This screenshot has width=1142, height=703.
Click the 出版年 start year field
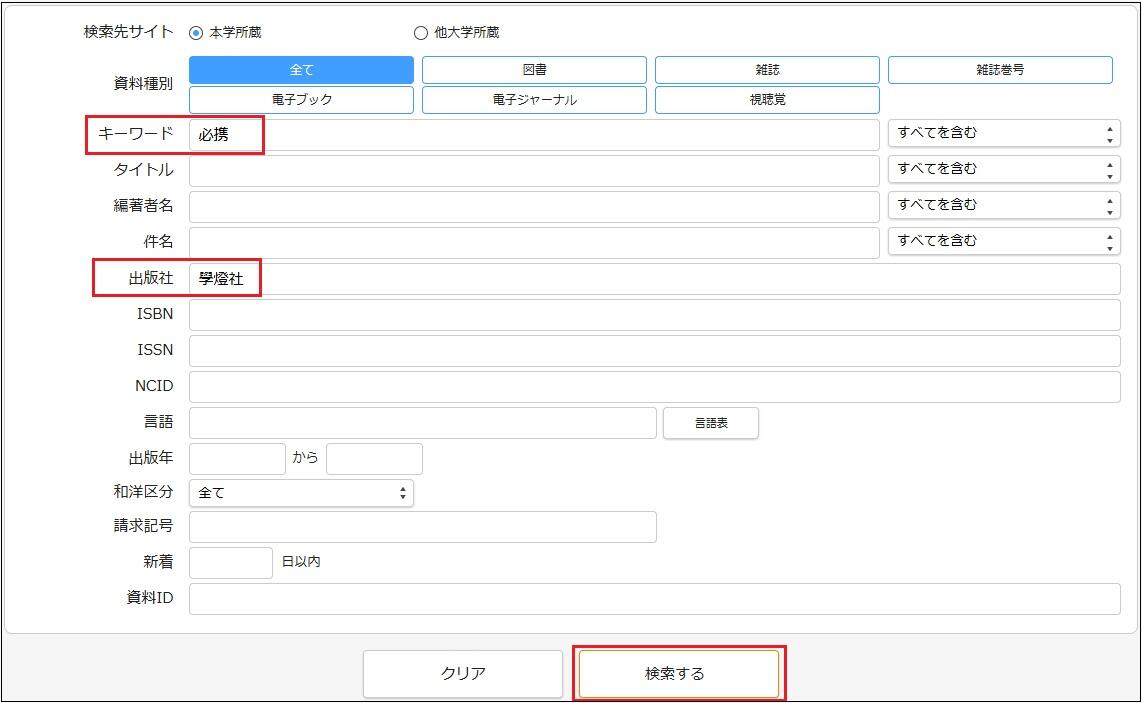click(237, 459)
